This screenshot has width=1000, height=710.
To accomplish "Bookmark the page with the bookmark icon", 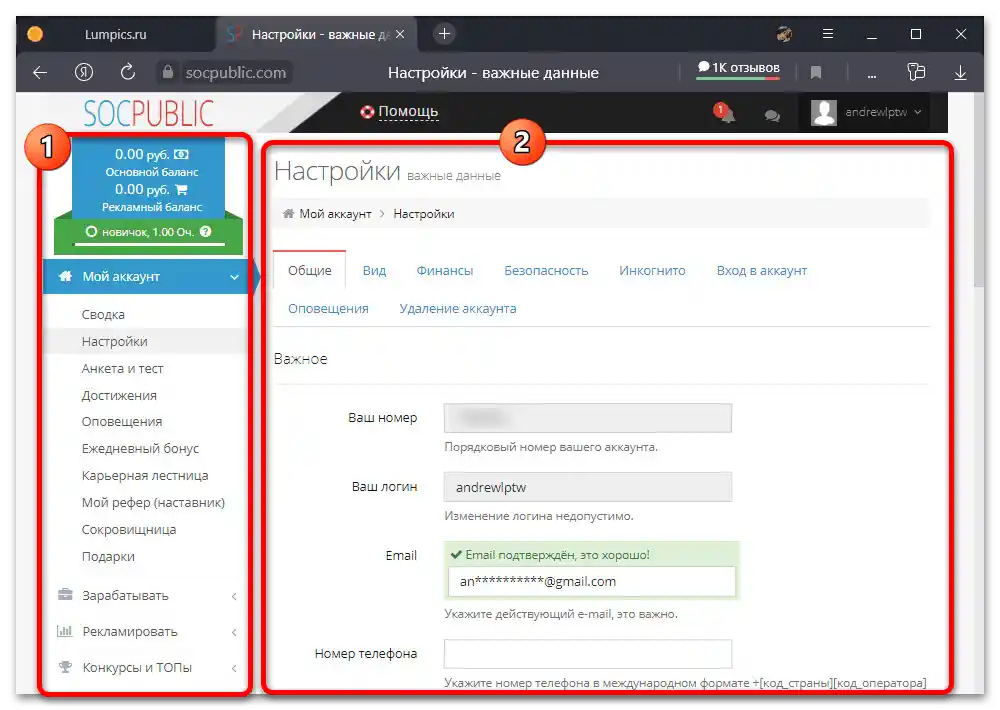I will point(815,73).
